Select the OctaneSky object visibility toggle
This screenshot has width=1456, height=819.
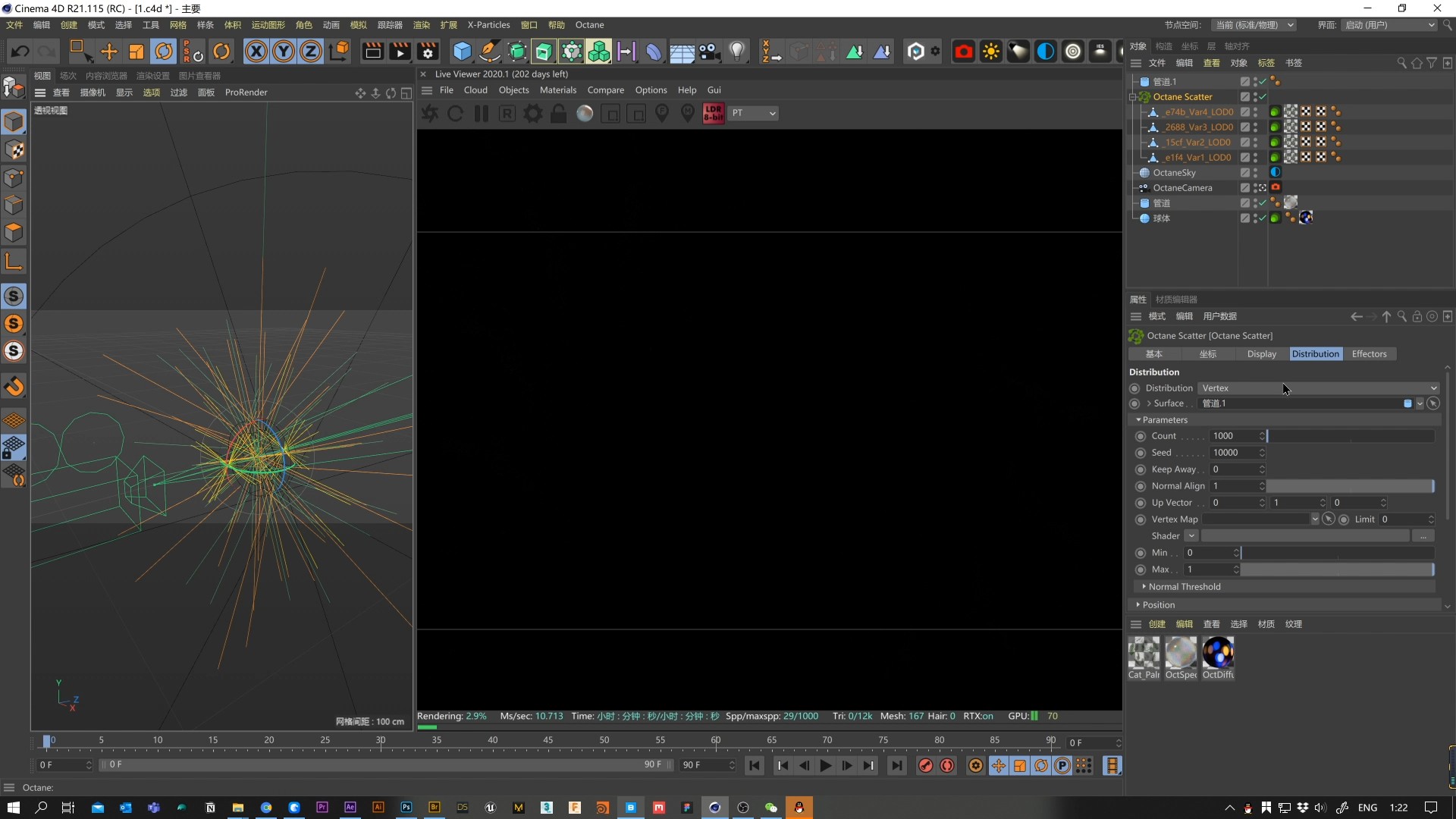click(x=1257, y=172)
